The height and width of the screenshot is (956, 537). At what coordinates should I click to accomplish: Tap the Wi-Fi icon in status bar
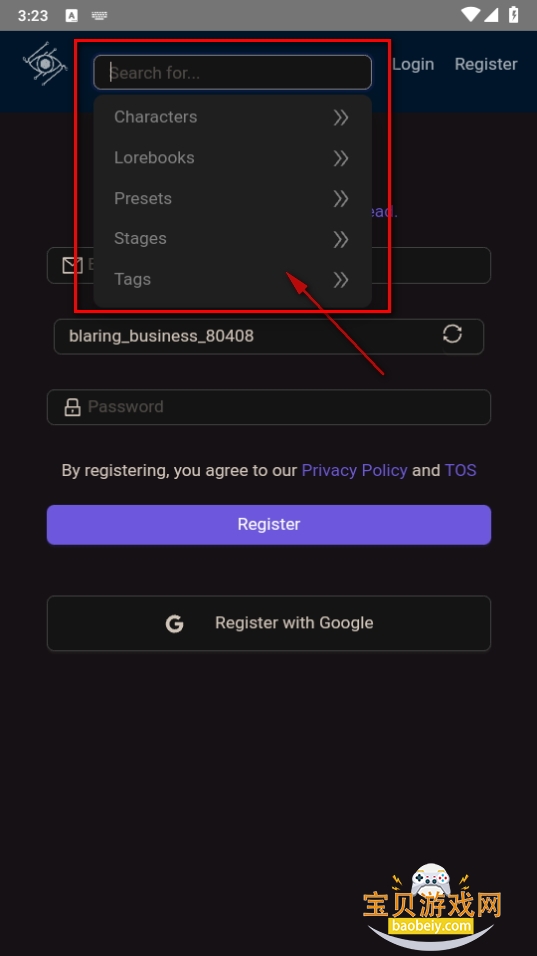471,15
